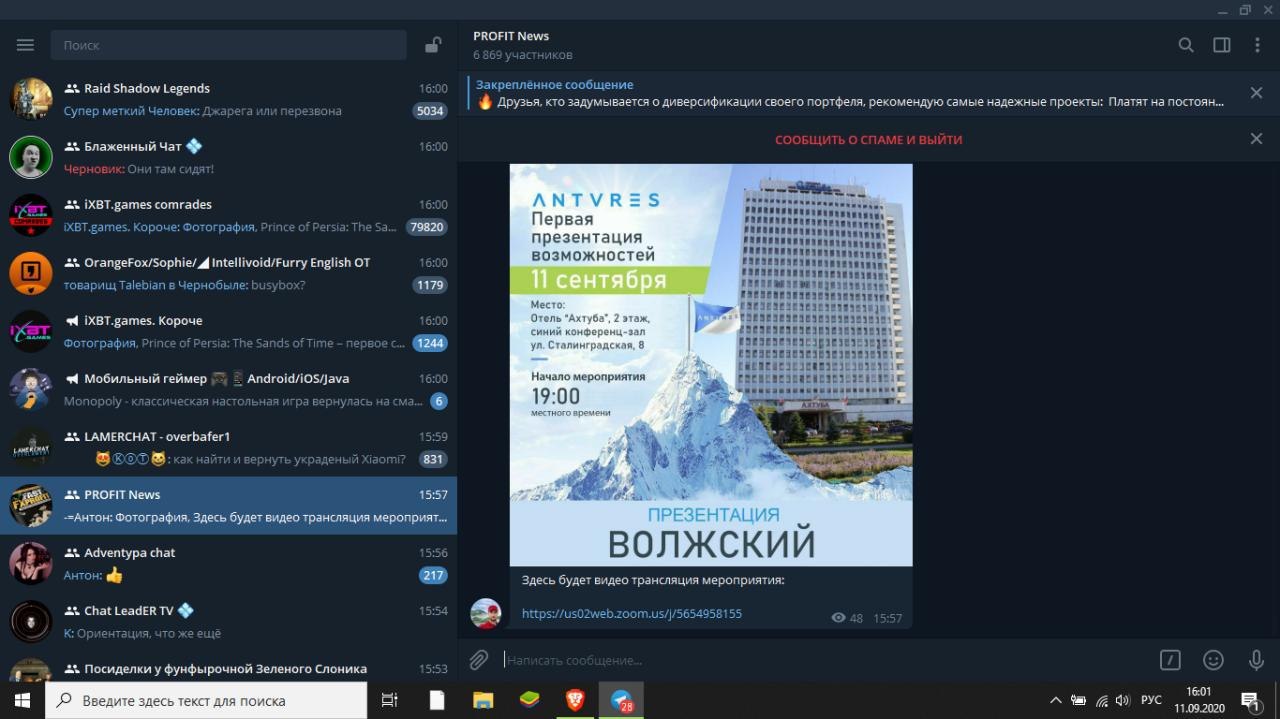Open the zoom.us meeting link
Viewport: 1280px width, 719px height.
pos(632,613)
